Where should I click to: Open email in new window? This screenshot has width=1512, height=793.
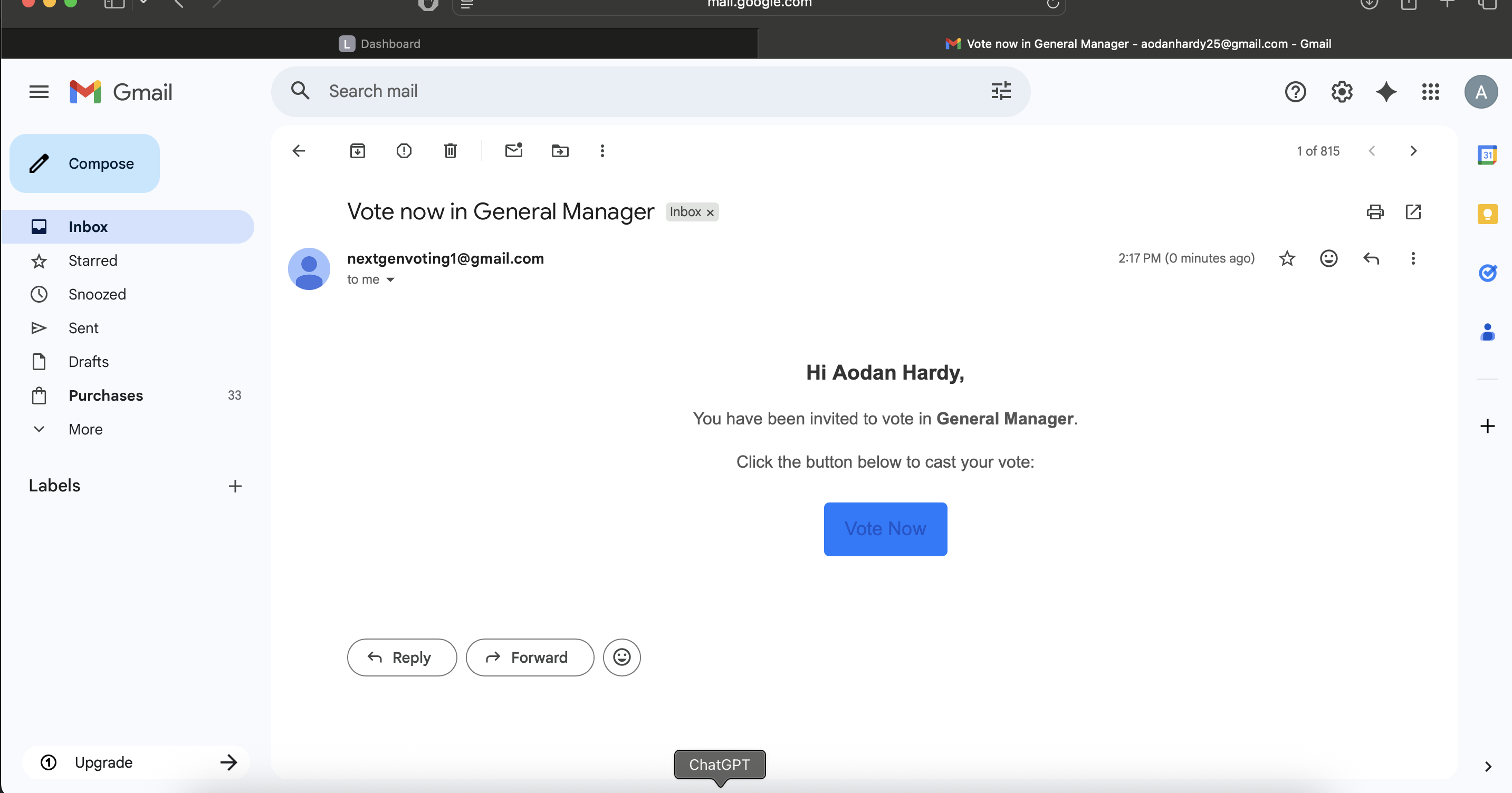tap(1414, 212)
